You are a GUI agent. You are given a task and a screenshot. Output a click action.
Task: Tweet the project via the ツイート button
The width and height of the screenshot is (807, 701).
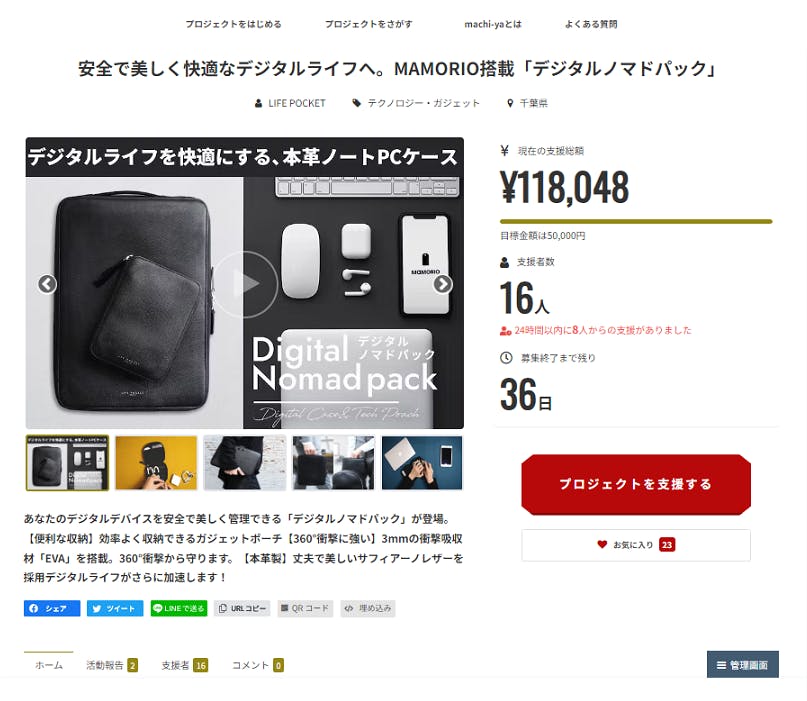[x=115, y=608]
